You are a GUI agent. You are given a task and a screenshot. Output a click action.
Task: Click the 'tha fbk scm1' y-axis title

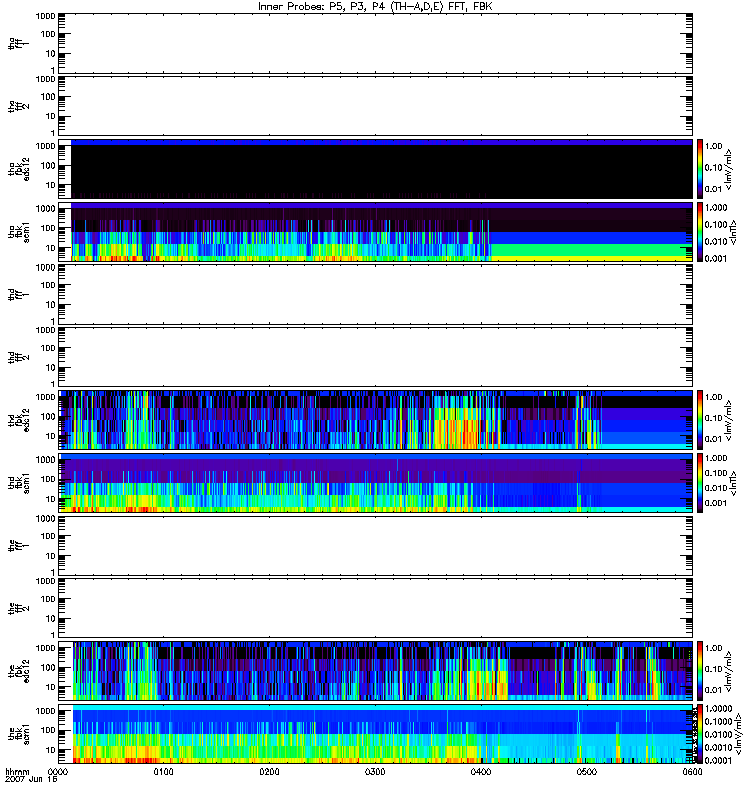click(19, 232)
